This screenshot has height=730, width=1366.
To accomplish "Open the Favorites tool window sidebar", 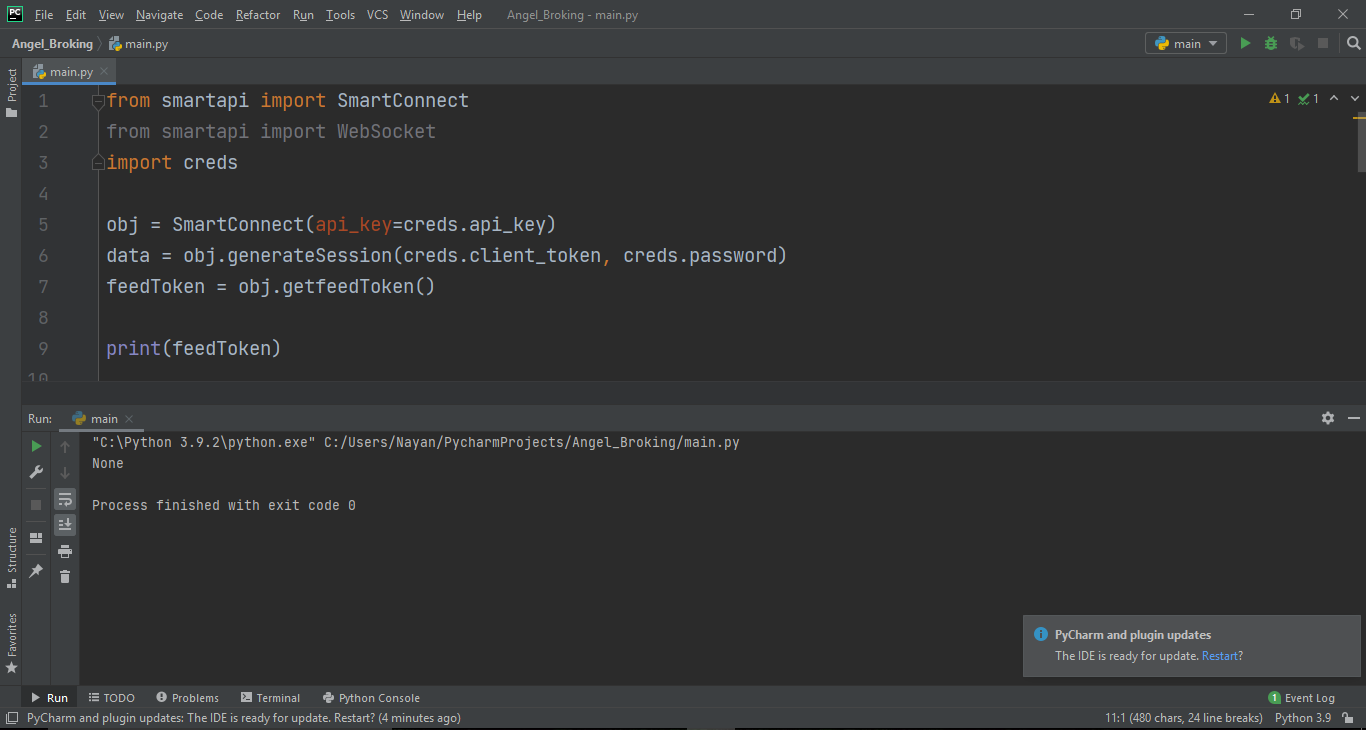I will (x=11, y=642).
